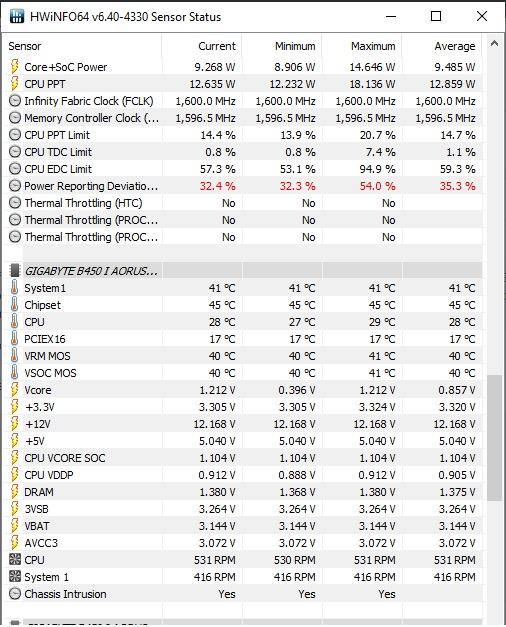Screen dimensions: 506x627
Task: Select the CPU EDC Limit sensor row
Action: (242, 169)
